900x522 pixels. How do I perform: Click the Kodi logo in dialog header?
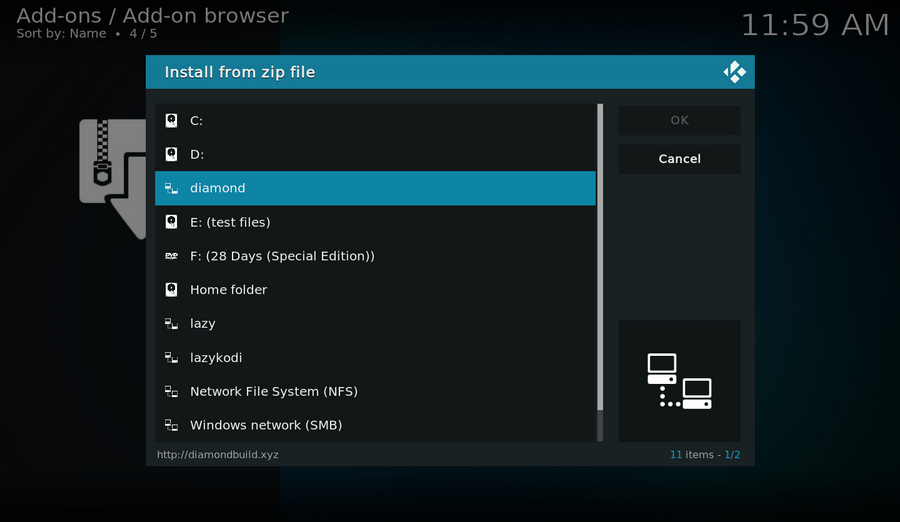pos(734,72)
